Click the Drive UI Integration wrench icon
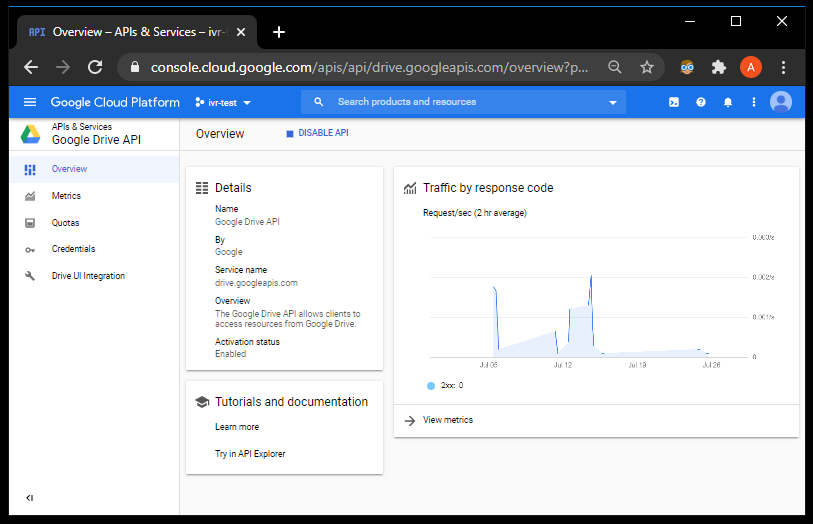The image size is (813, 524). 30,276
